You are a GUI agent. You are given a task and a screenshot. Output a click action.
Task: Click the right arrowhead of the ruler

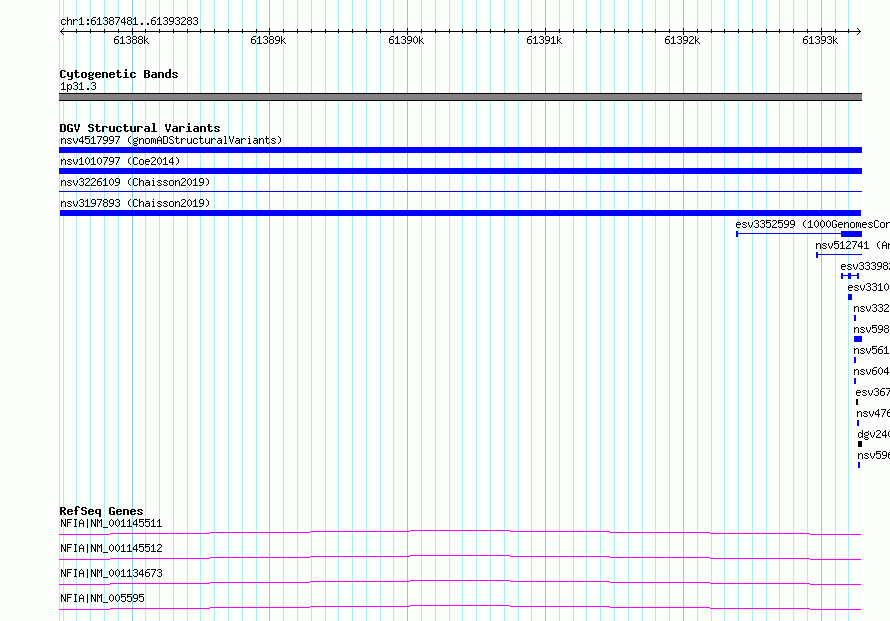pyautogui.click(x=859, y=32)
